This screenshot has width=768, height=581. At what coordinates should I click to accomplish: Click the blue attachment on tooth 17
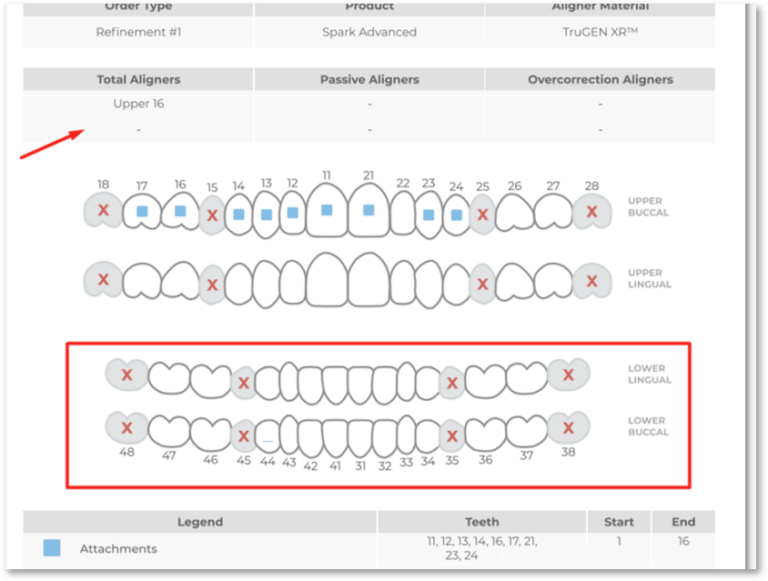pos(142,211)
